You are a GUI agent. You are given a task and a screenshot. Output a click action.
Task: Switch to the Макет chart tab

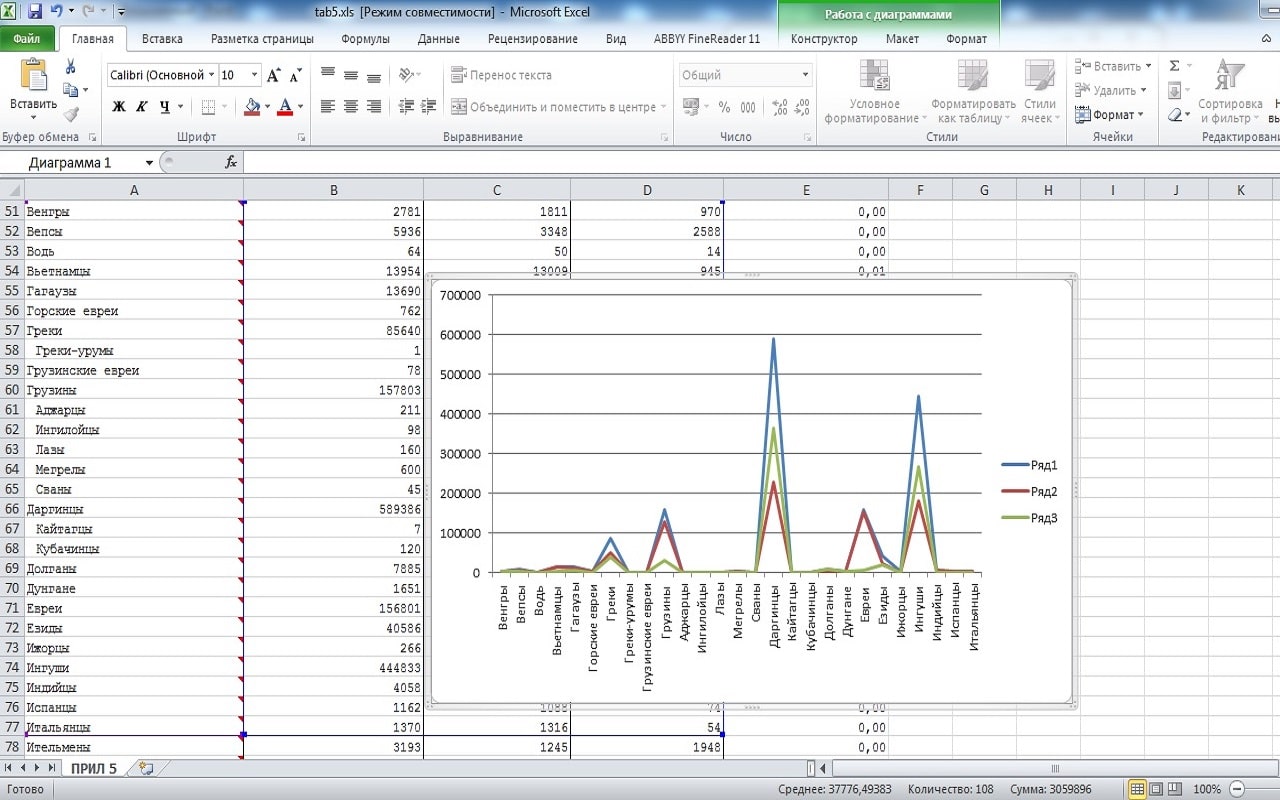click(x=902, y=39)
